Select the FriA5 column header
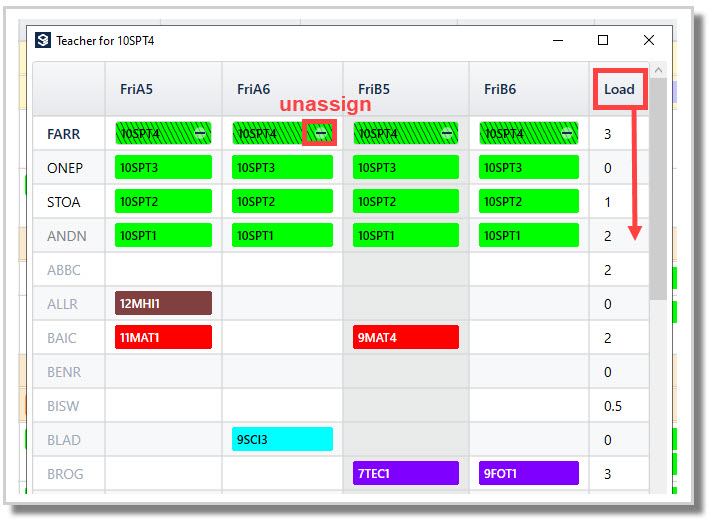 [137, 89]
